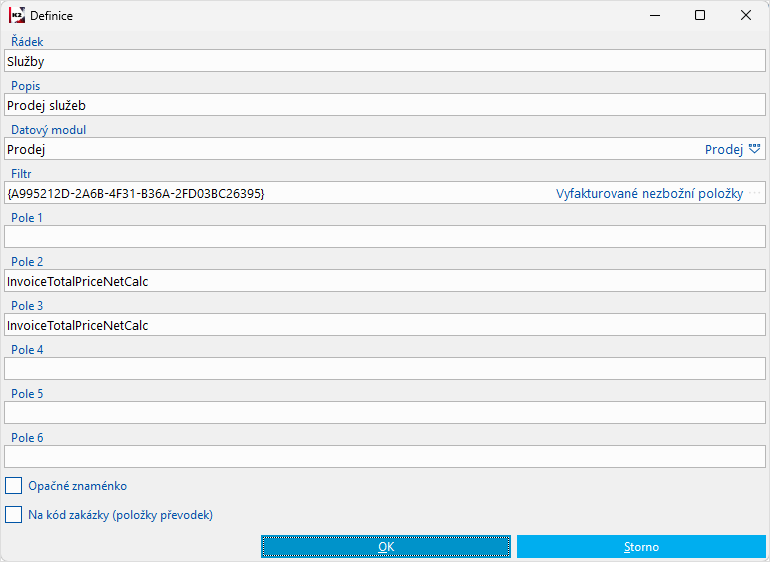The width and height of the screenshot is (770, 562).
Task: Focus the Řádek field containing Služby
Action: [385, 61]
